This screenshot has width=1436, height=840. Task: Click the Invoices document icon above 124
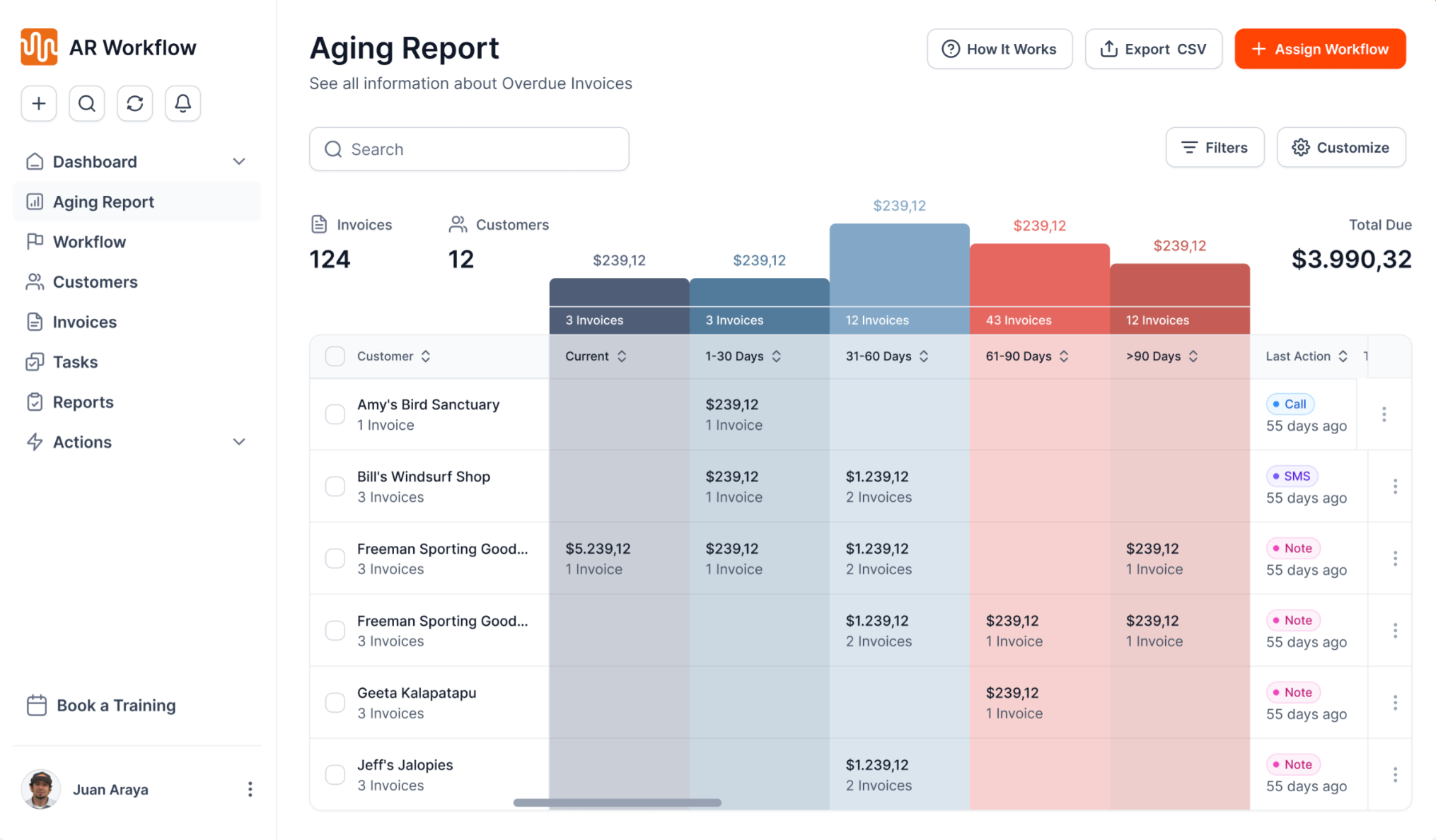pyautogui.click(x=319, y=224)
